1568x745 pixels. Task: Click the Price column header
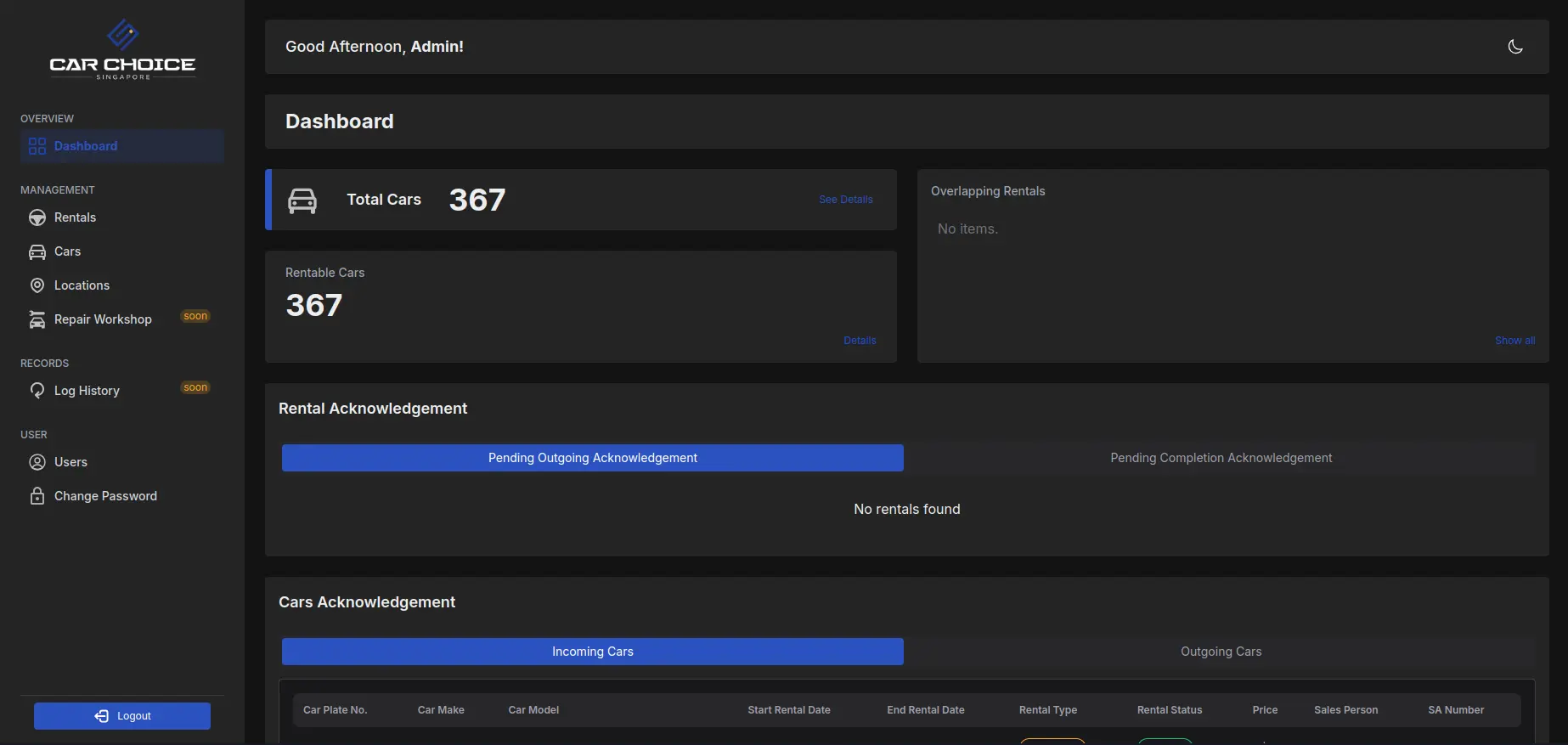[1265, 710]
